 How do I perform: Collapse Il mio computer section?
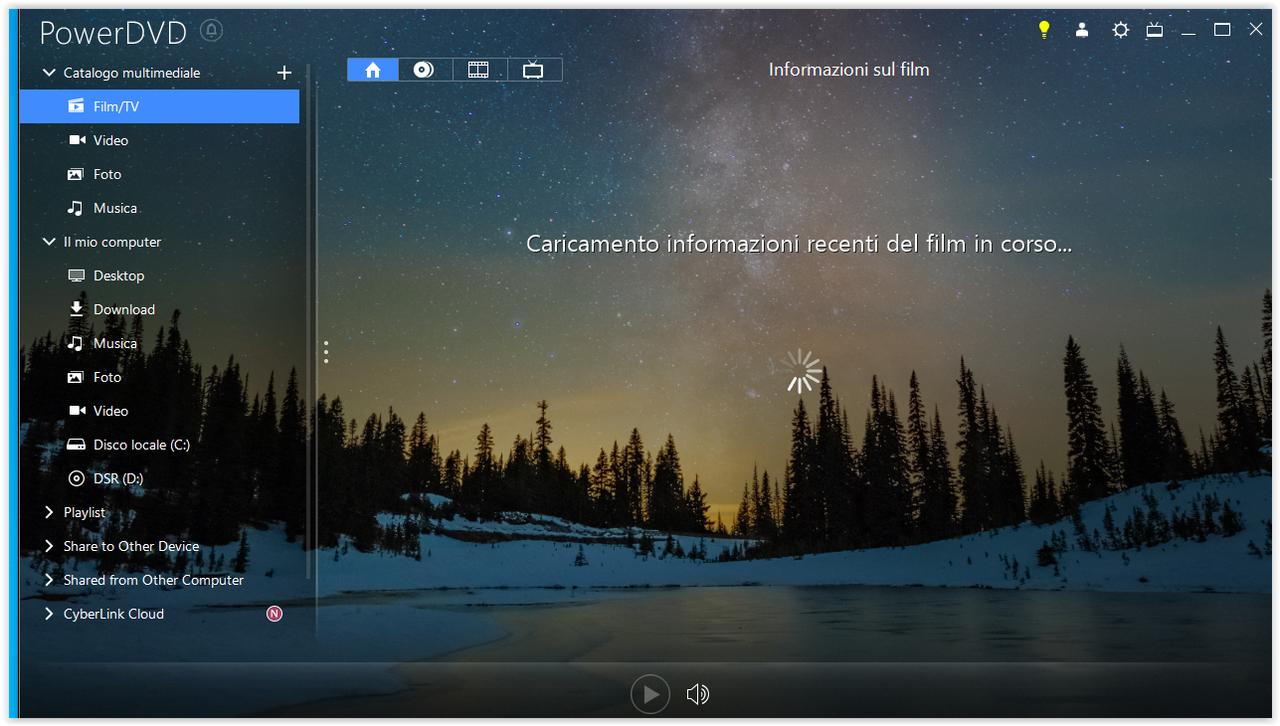[x=49, y=242]
